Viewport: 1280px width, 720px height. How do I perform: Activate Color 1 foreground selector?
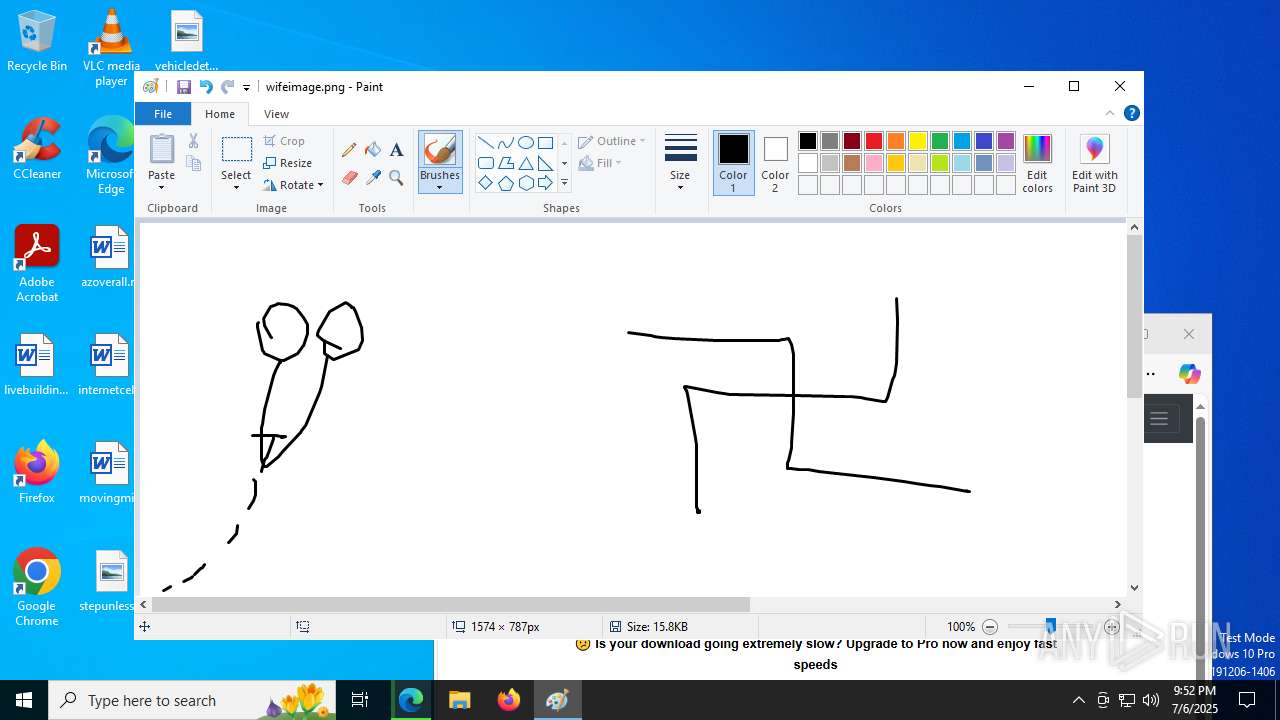click(733, 164)
